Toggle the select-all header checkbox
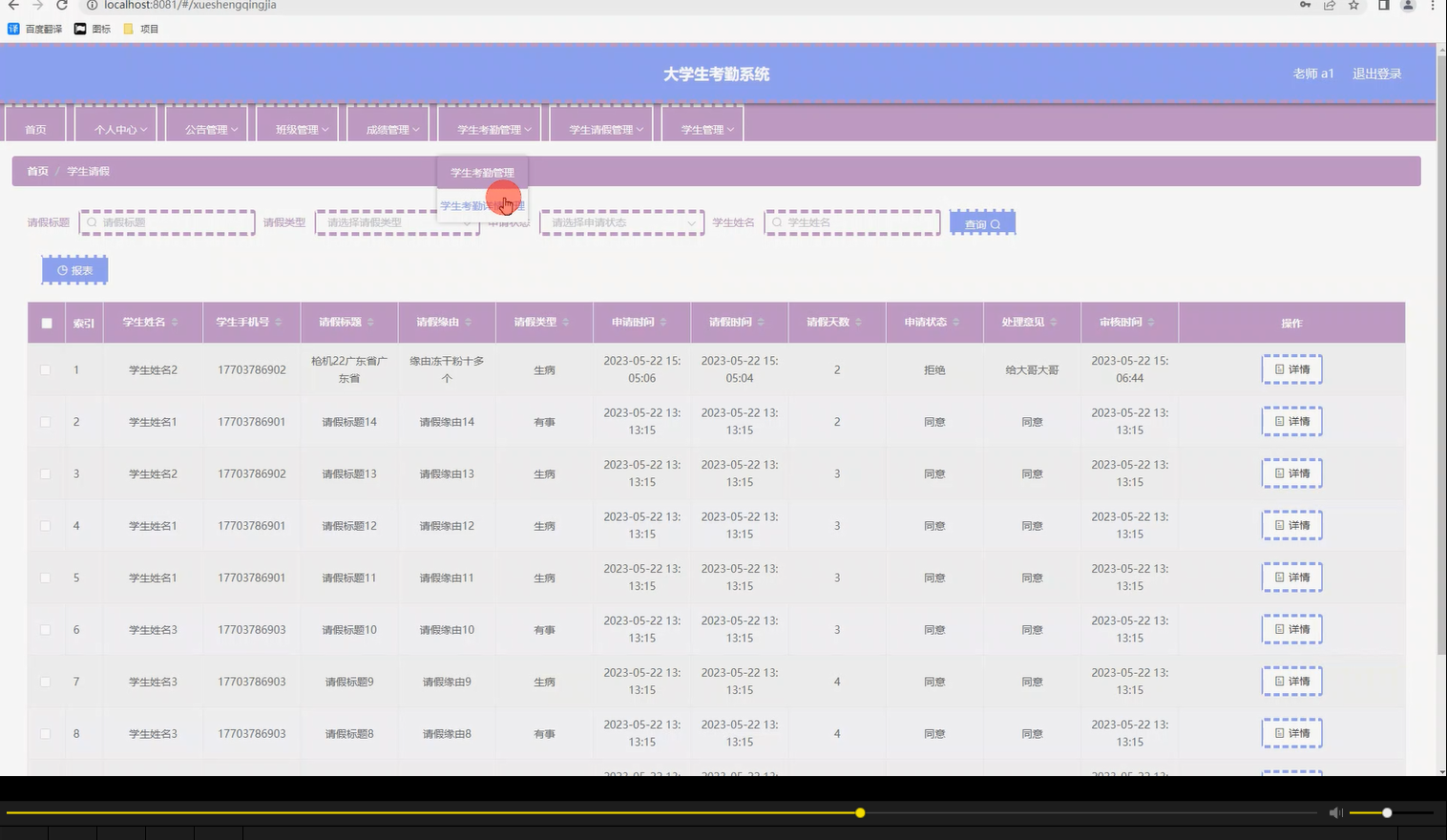This screenshot has height=840, width=1447. [x=47, y=323]
